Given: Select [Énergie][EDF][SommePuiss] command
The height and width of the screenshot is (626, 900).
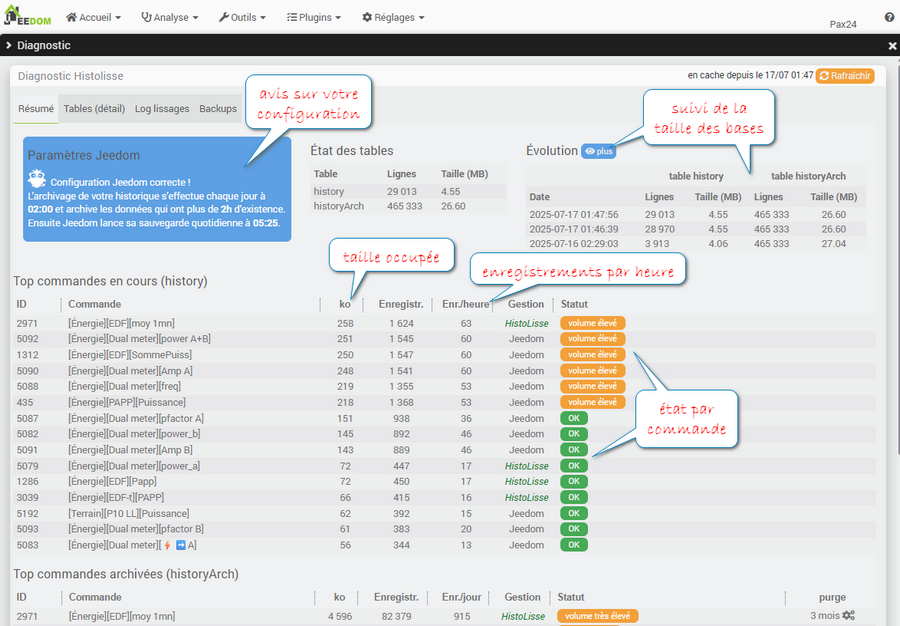Looking at the screenshot, I should [130, 355].
